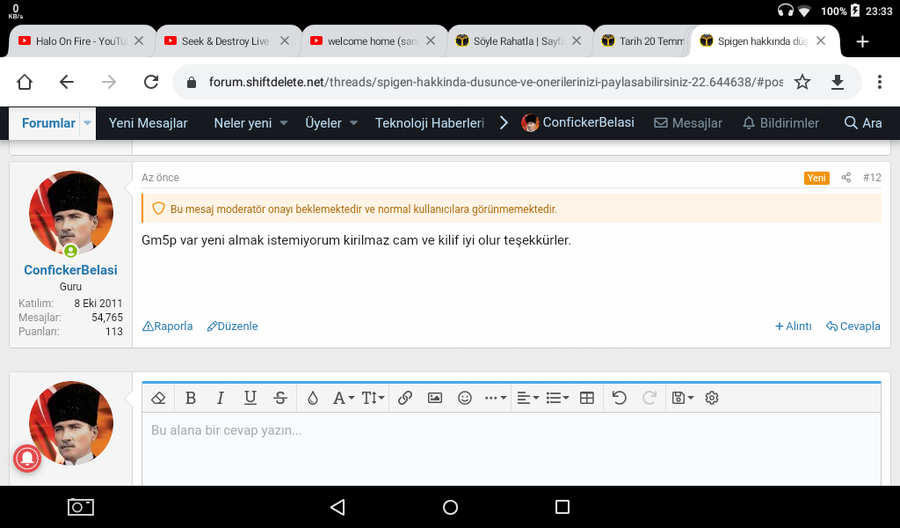The image size is (900, 528).
Task: Click the insert image icon
Action: click(x=435, y=398)
